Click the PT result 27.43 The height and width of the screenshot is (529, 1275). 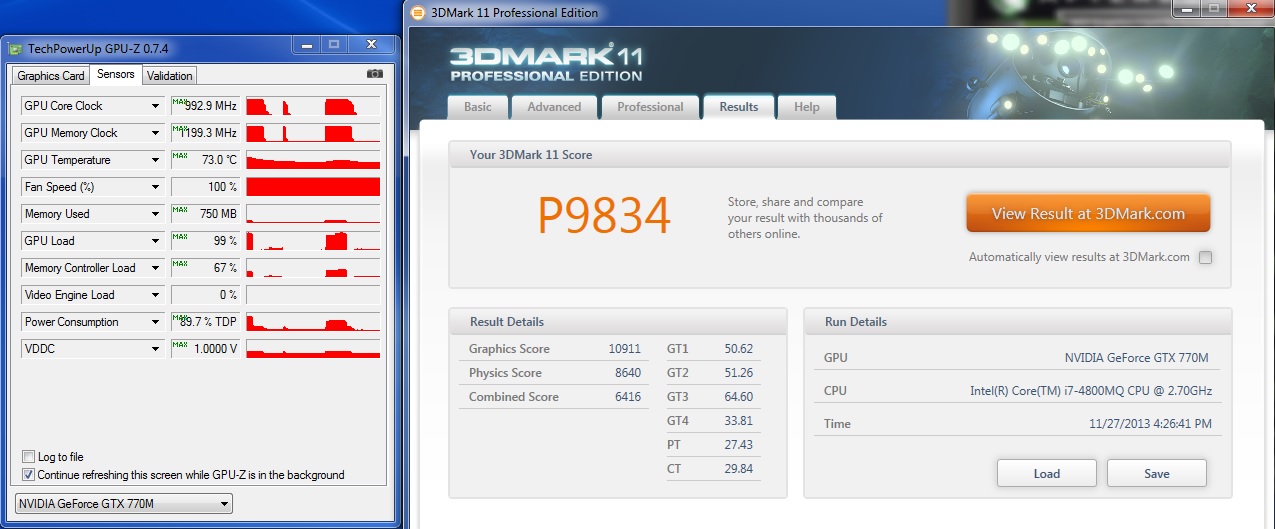738,445
